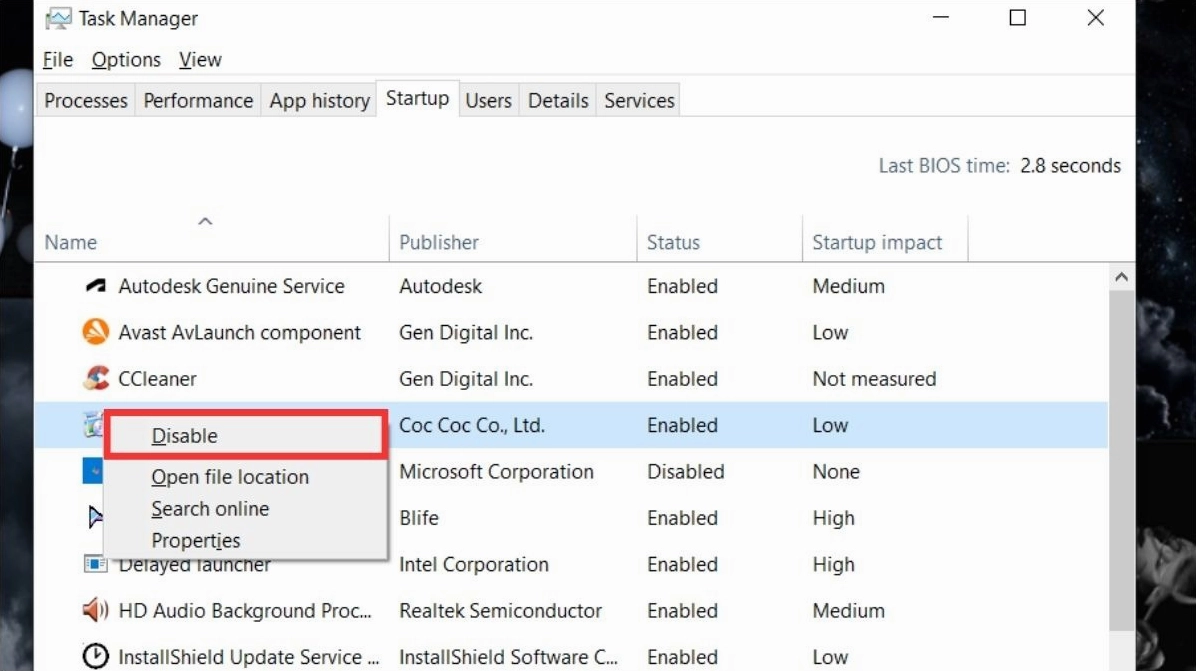Click the scrollbar up arrow

point(1121,274)
